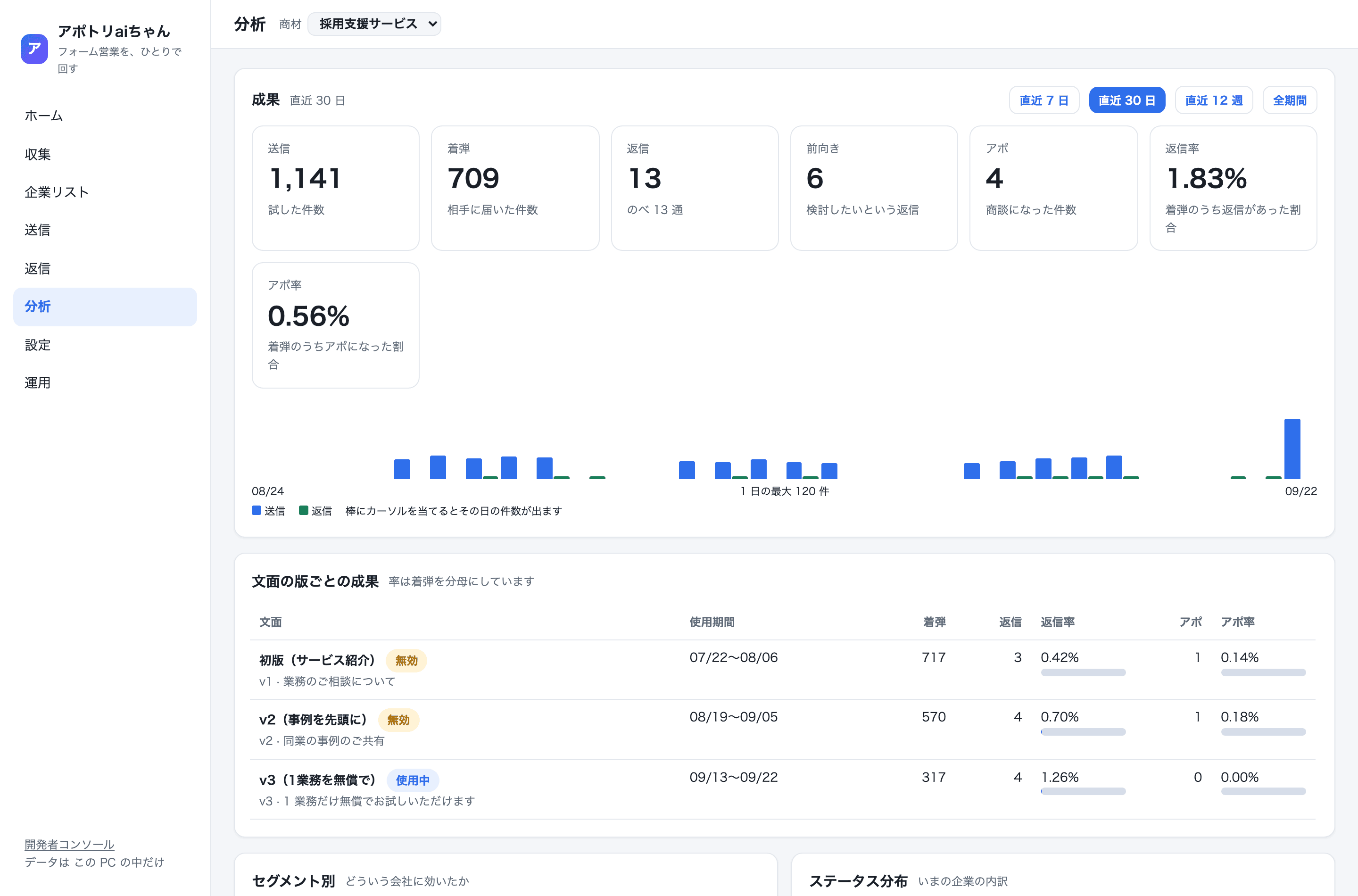This screenshot has height=896, width=1358.
Task: Click the アポ 4 stat card
Action: pos(1053,188)
